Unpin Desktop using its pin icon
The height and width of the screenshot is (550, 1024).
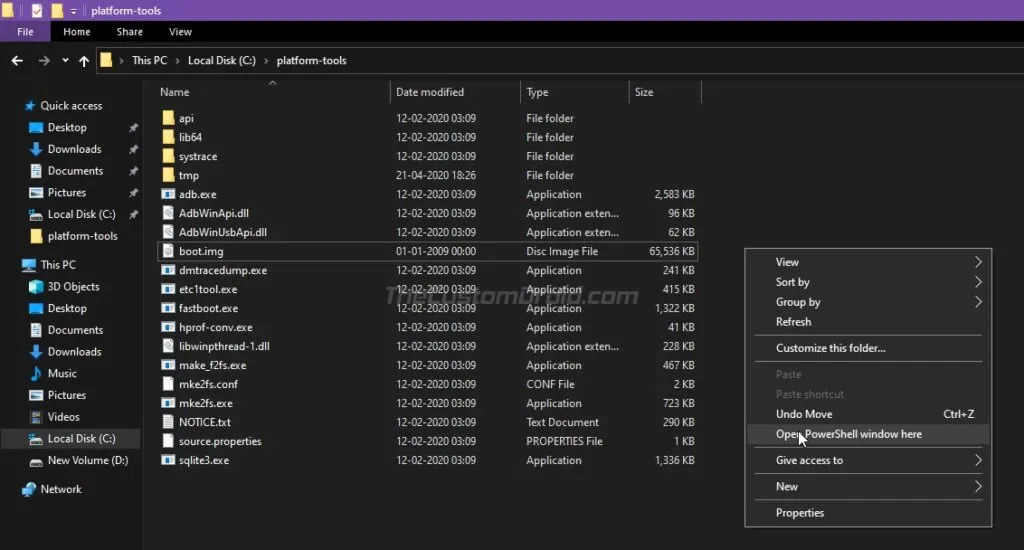click(x=133, y=127)
